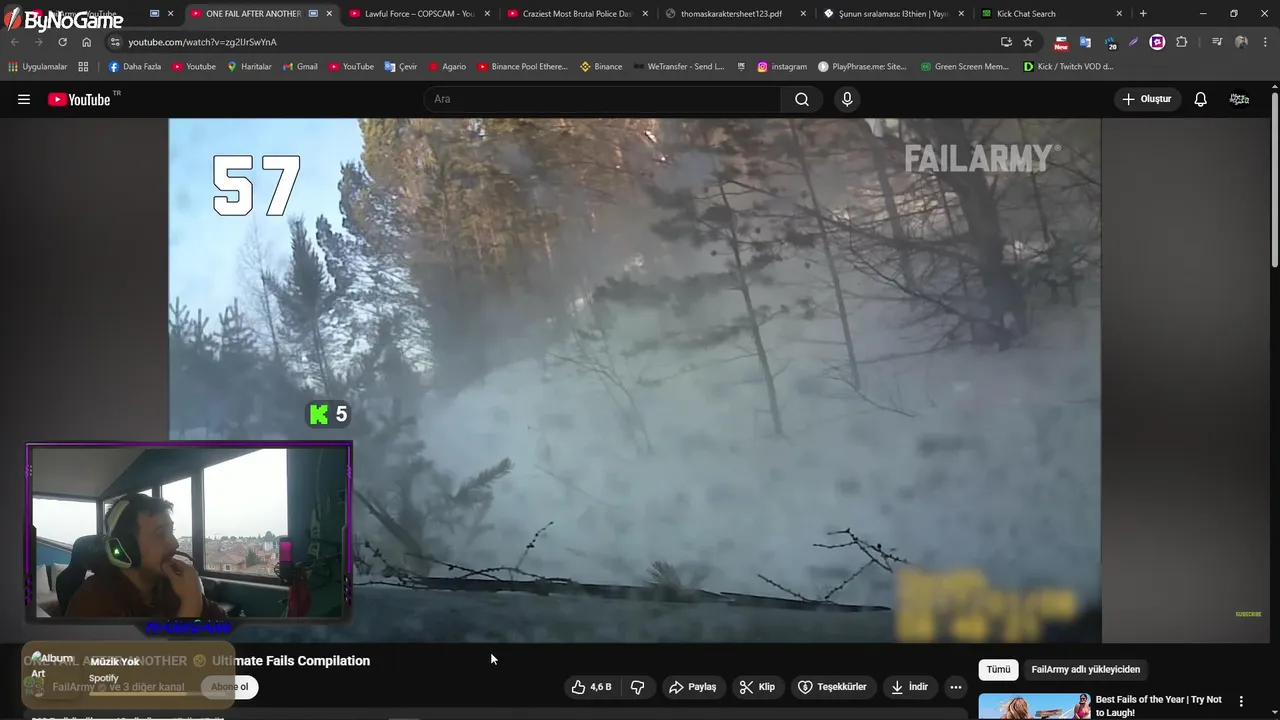Open the Haritalar maps bookmark
Image resolution: width=1280 pixels, height=720 pixels.
tap(249, 67)
